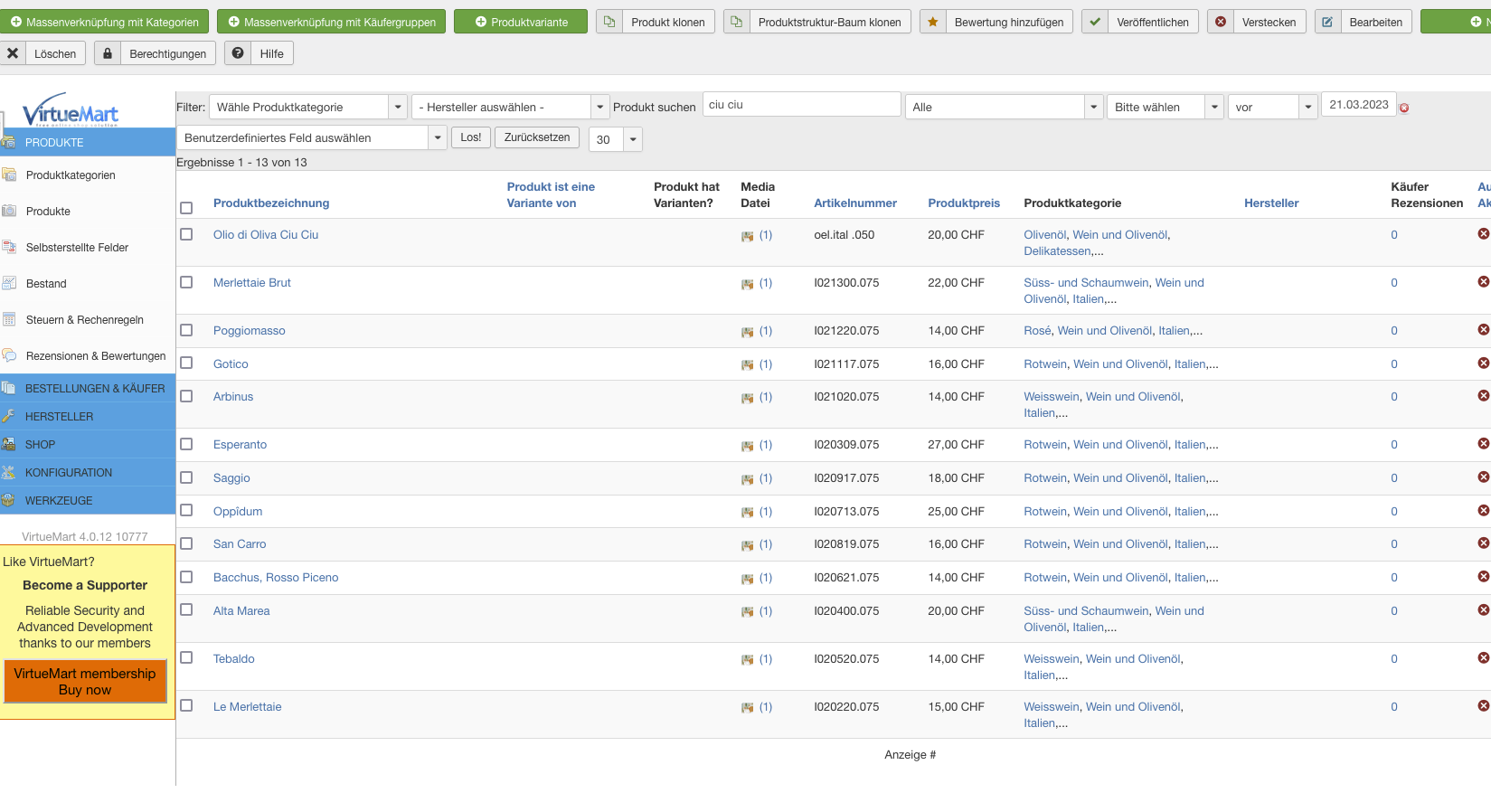Select all products via header checkbox

click(186, 208)
